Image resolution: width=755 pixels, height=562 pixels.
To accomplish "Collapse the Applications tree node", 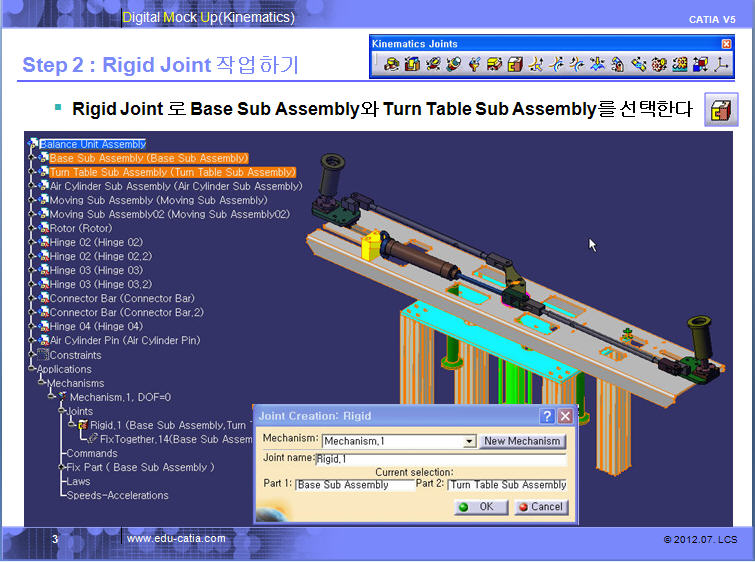I will point(33,369).
